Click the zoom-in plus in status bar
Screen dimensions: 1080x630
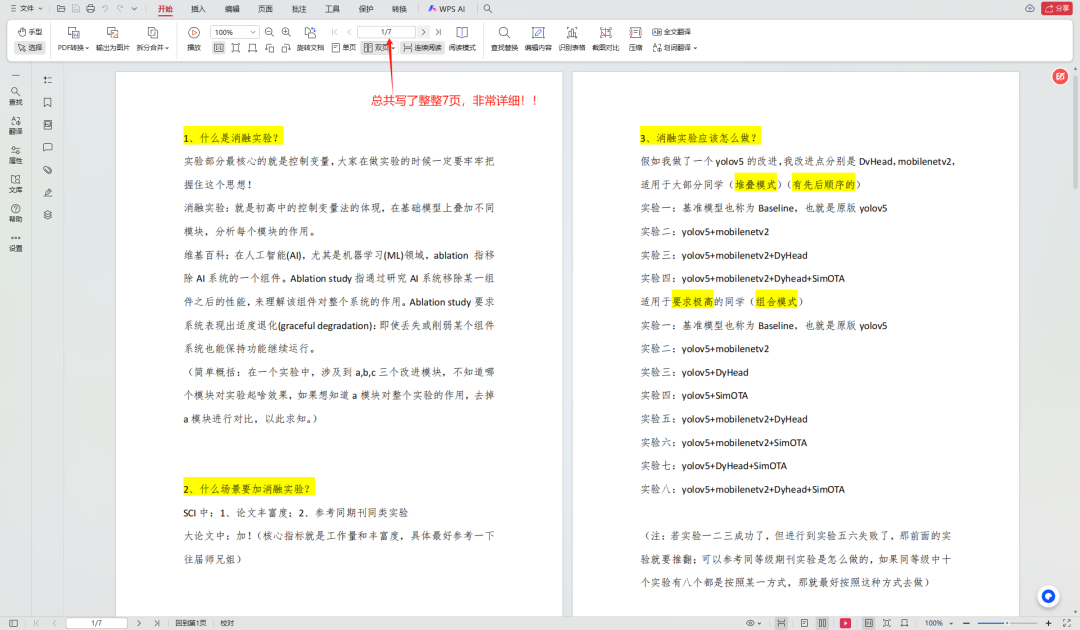[1048, 623]
